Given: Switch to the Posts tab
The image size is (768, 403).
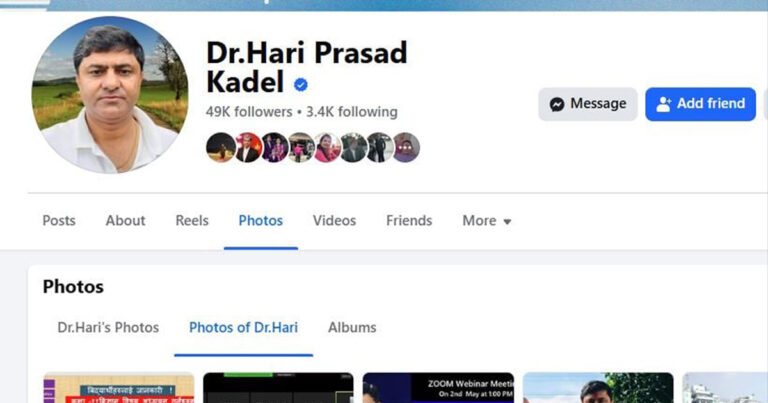Looking at the screenshot, I should point(59,221).
